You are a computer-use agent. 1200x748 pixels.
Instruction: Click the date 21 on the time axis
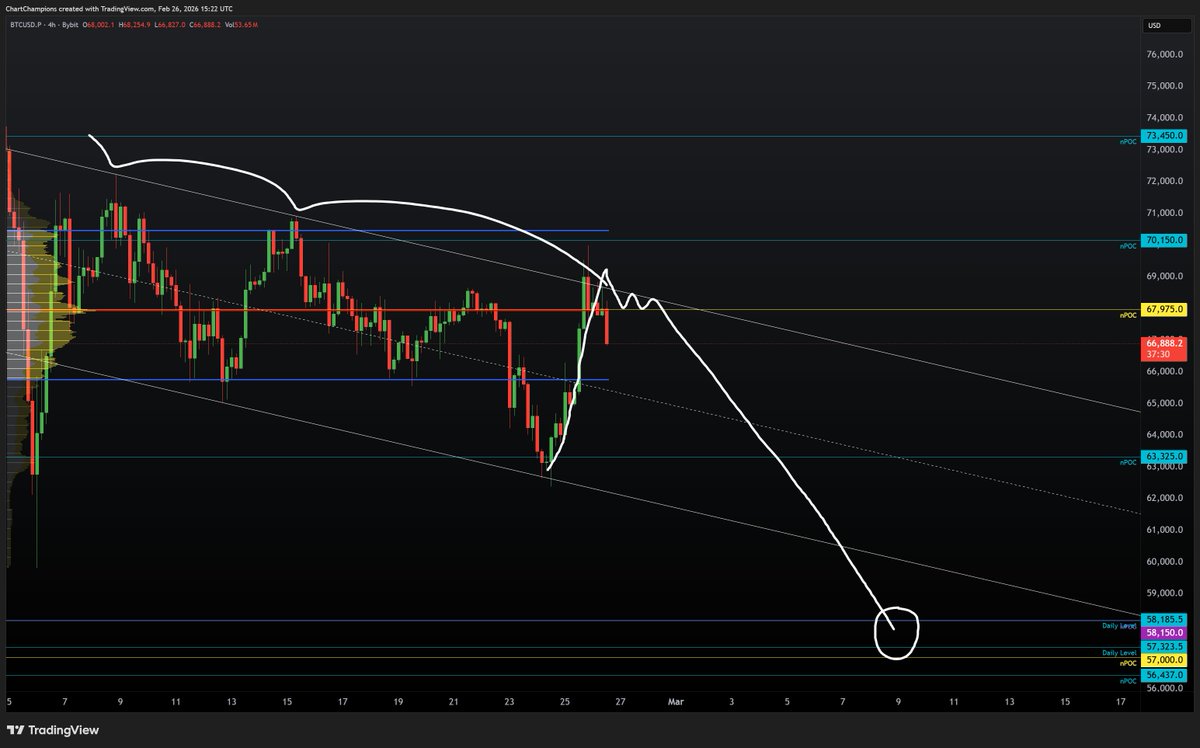[x=453, y=702]
